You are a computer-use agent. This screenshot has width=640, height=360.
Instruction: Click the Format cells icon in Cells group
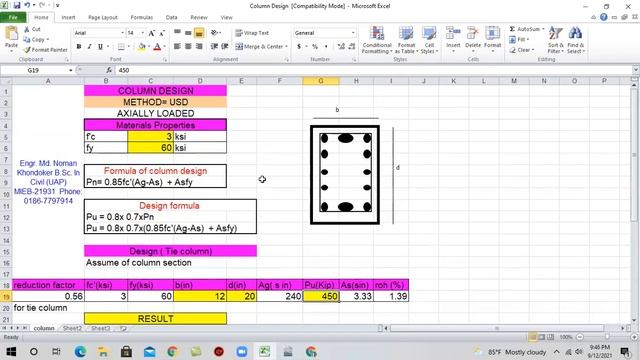click(492, 33)
